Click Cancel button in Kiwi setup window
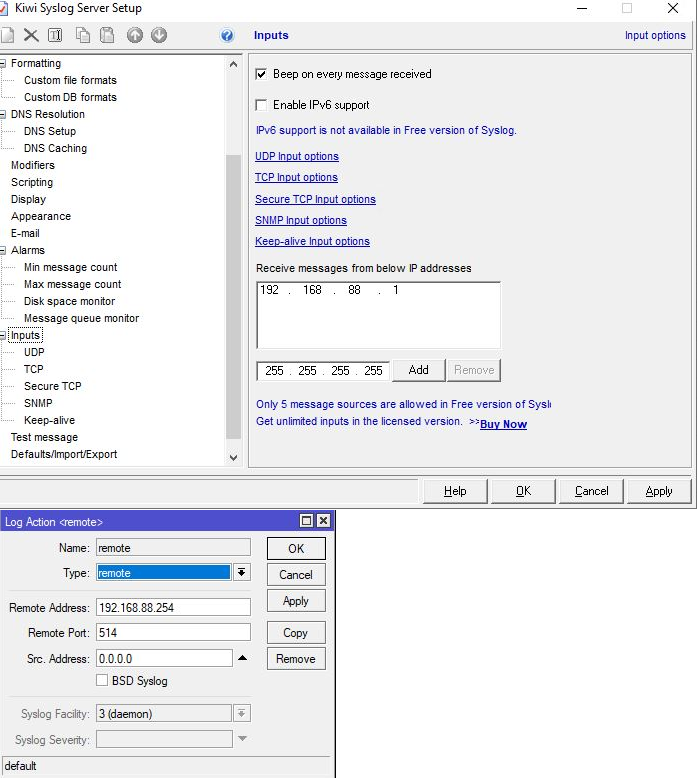This screenshot has height=778, width=700. click(x=591, y=491)
